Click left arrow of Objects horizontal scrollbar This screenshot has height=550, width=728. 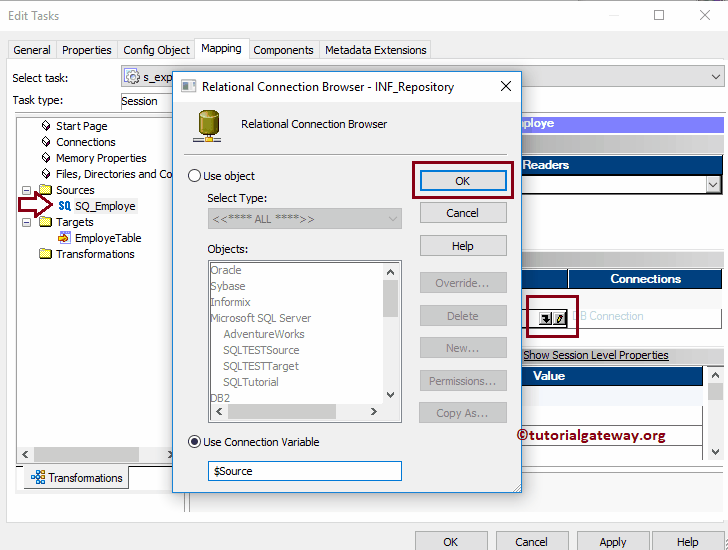[219, 412]
